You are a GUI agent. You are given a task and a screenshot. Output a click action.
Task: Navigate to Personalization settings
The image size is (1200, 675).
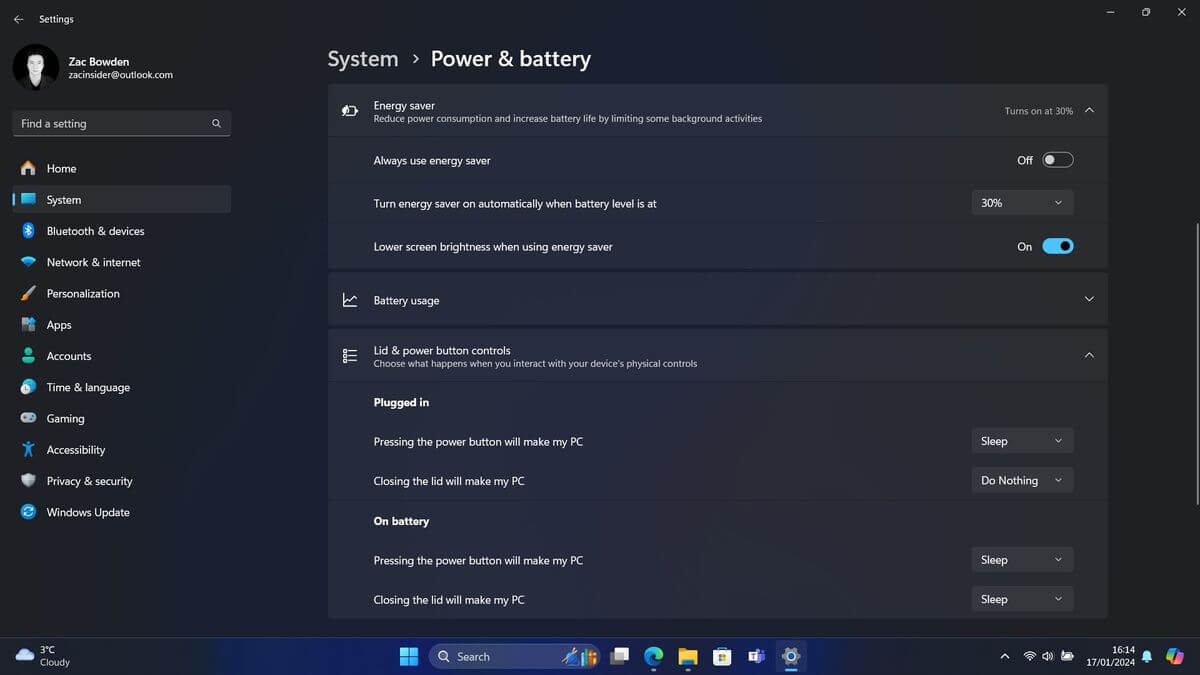pos(83,294)
